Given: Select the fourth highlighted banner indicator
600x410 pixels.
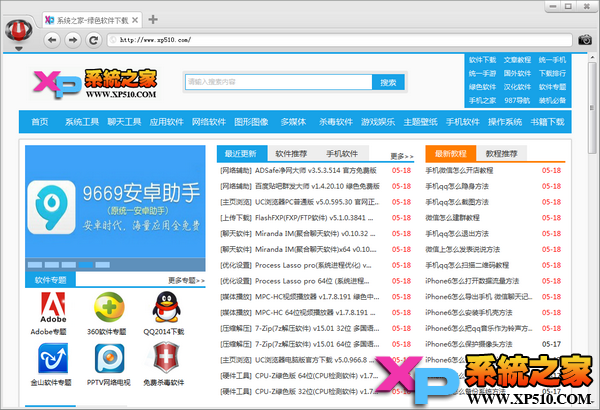Looking at the screenshot, I should click(86, 265).
